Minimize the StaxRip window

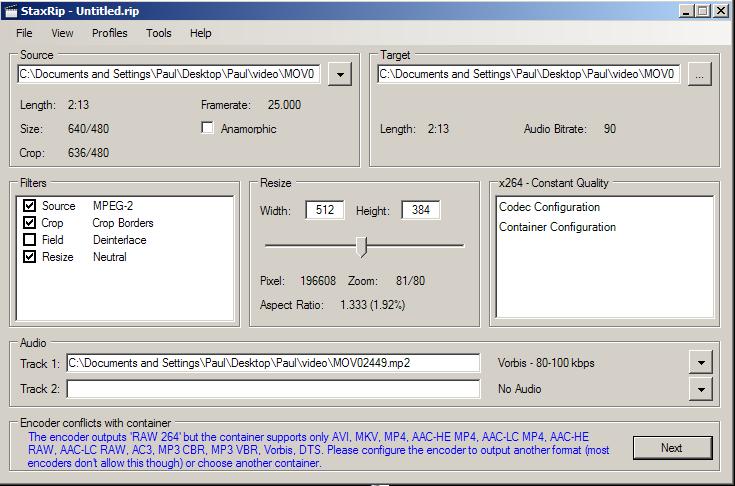click(x=686, y=11)
